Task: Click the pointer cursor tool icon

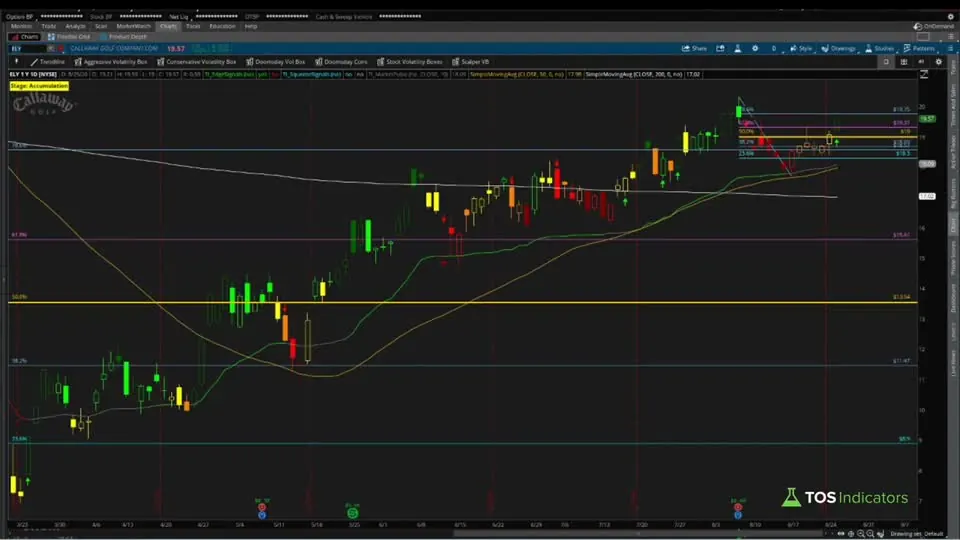Action: [x=17, y=62]
